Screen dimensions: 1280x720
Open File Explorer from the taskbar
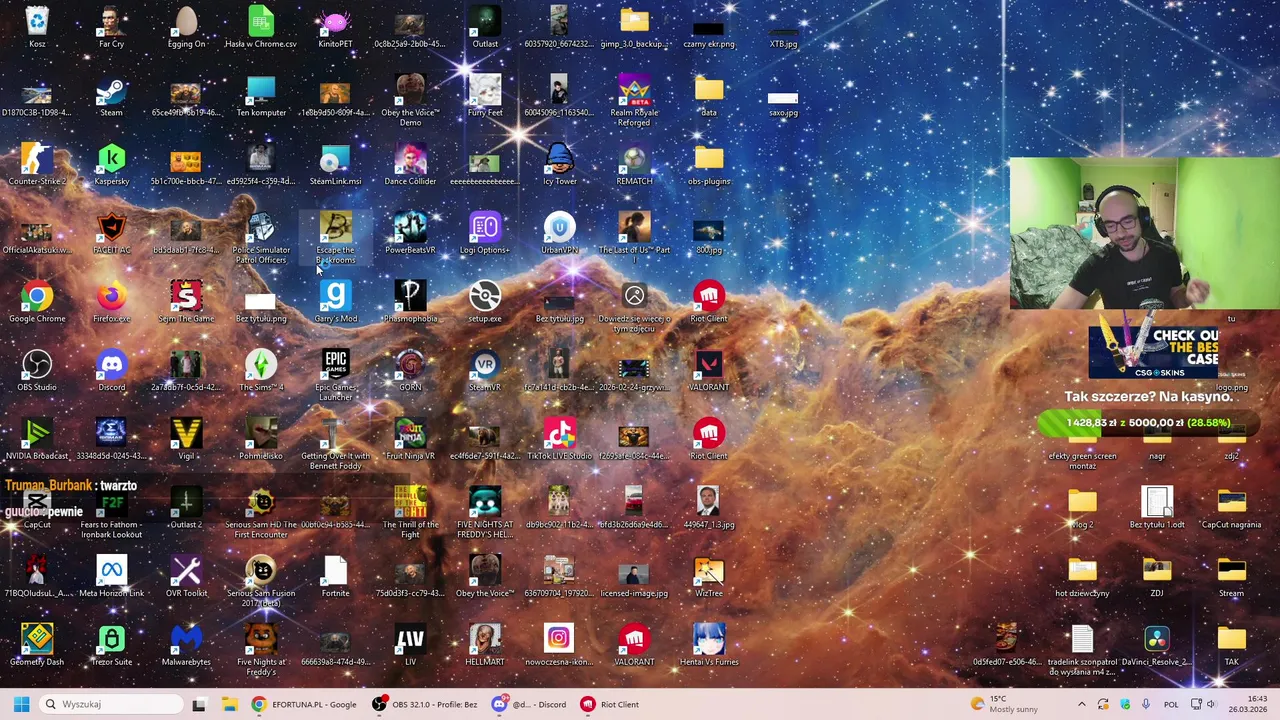pyautogui.click(x=229, y=704)
